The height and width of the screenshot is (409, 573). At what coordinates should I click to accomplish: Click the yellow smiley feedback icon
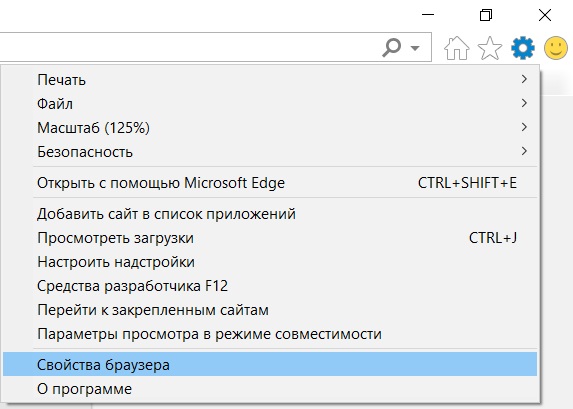tap(556, 48)
